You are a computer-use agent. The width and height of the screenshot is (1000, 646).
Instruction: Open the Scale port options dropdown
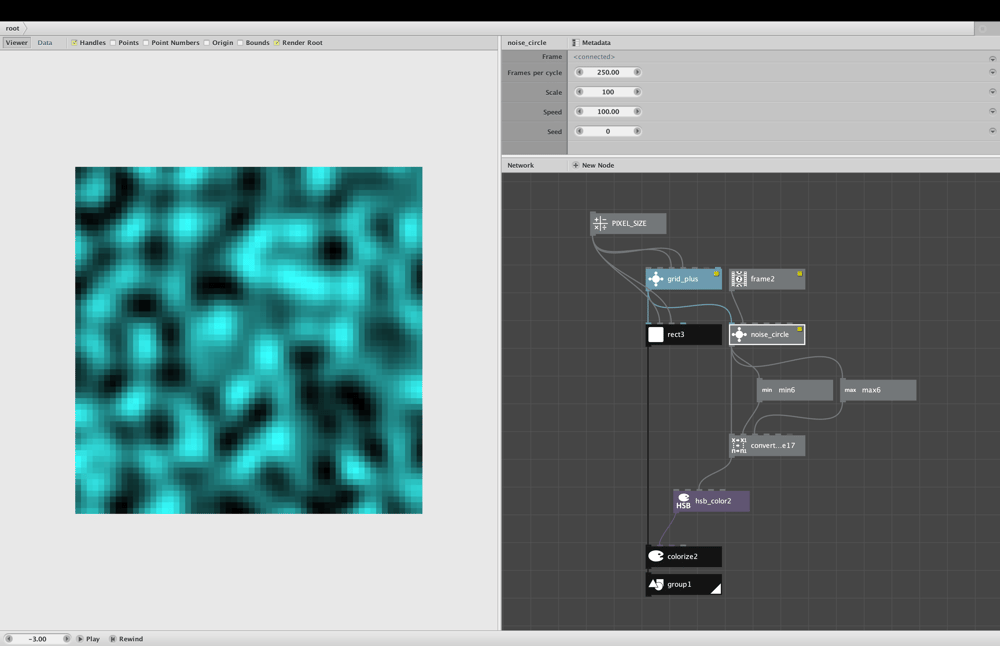coord(992,92)
